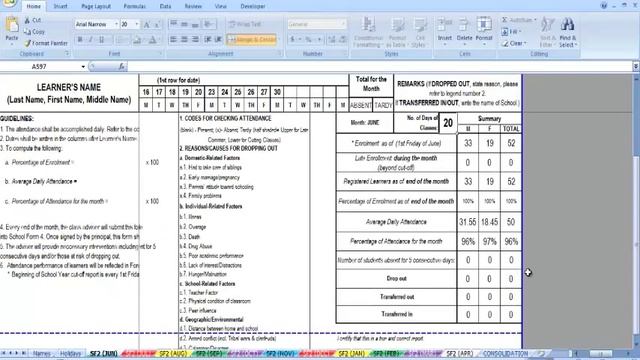
Task: Open Format as Table gallery
Action: pos(396,33)
